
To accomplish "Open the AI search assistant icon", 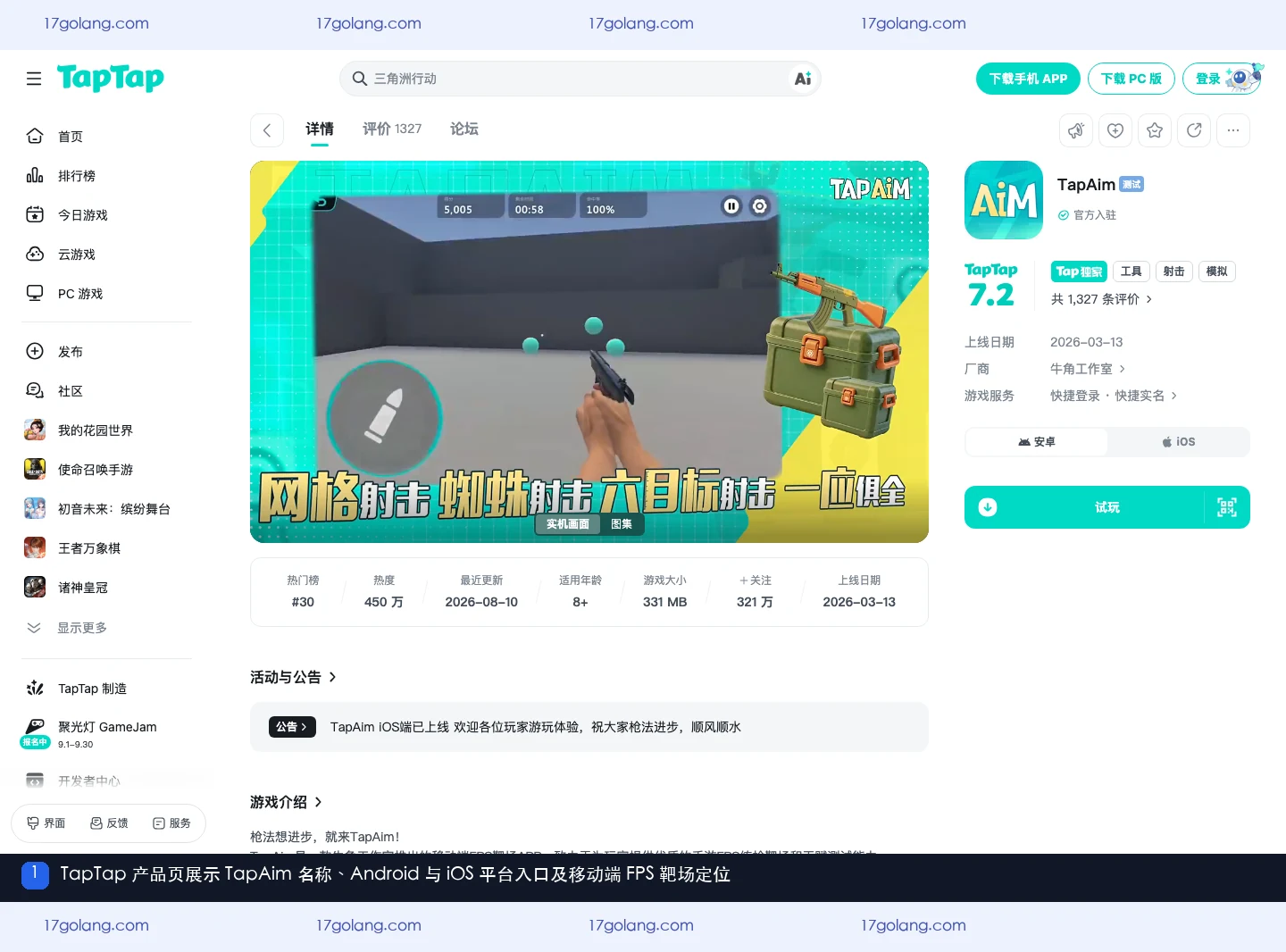I will (803, 79).
